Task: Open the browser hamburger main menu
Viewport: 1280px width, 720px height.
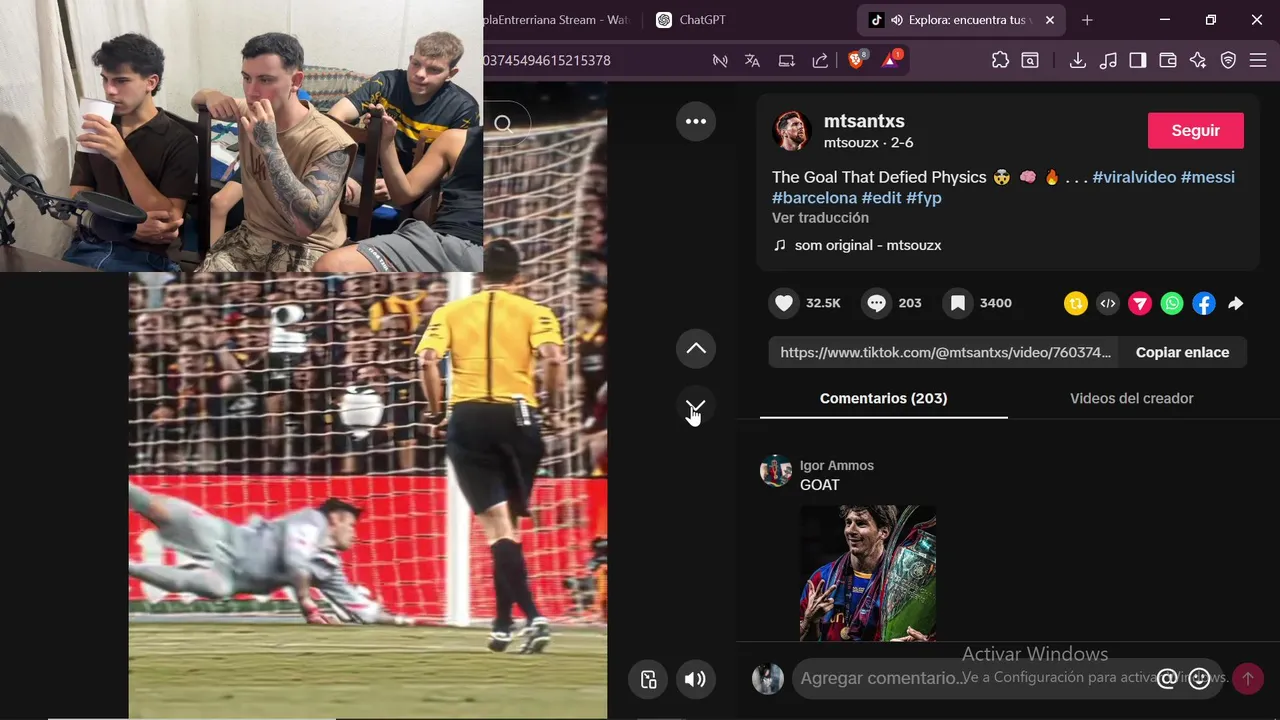Action: pos(1258,60)
